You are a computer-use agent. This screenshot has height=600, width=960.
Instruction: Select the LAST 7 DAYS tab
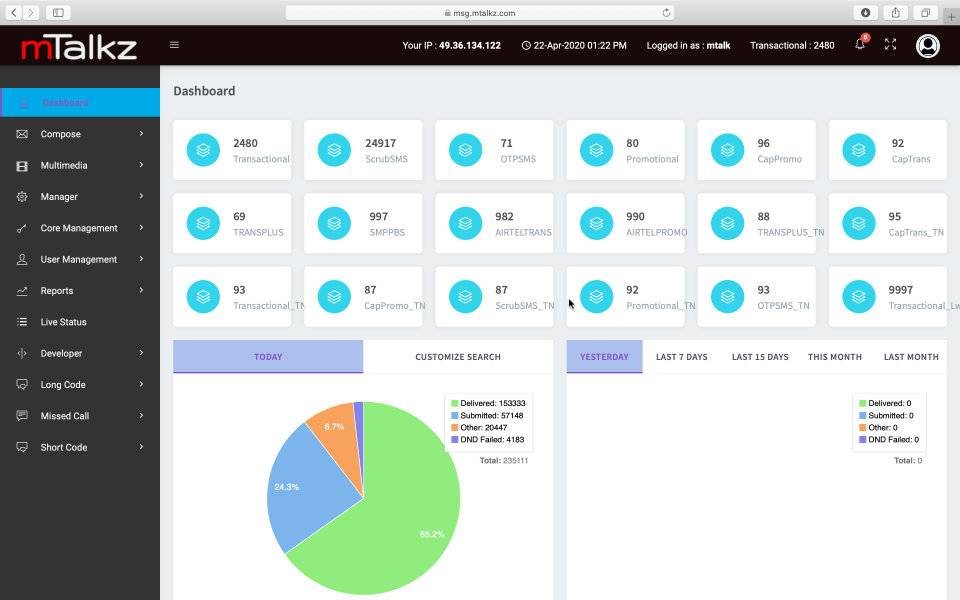click(681, 356)
